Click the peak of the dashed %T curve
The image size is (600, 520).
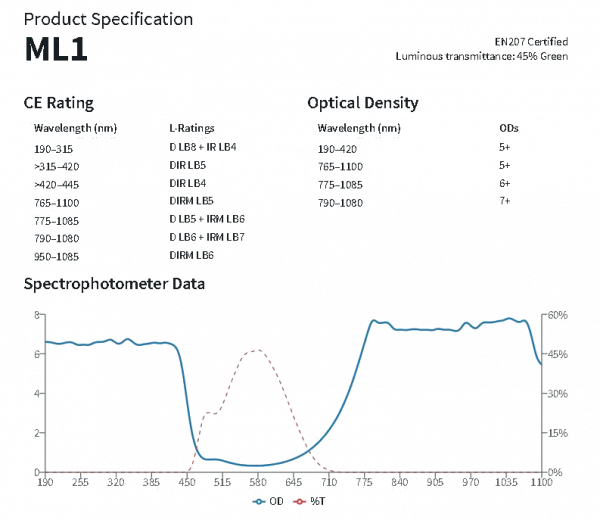click(x=257, y=350)
